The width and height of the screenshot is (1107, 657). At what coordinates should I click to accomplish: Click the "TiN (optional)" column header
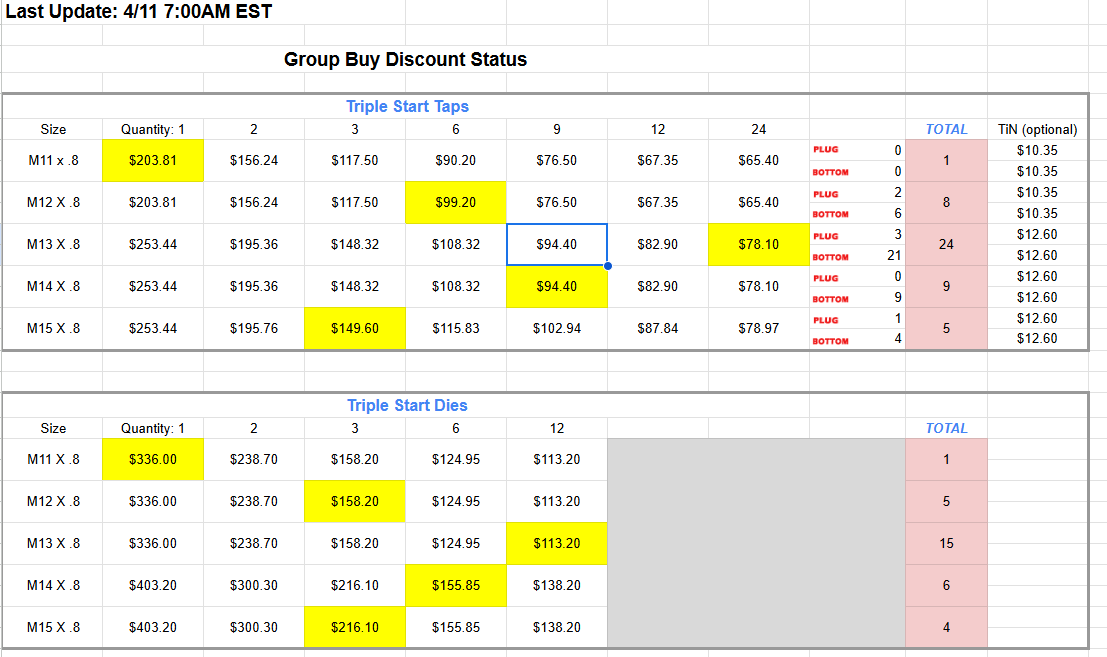click(1038, 129)
